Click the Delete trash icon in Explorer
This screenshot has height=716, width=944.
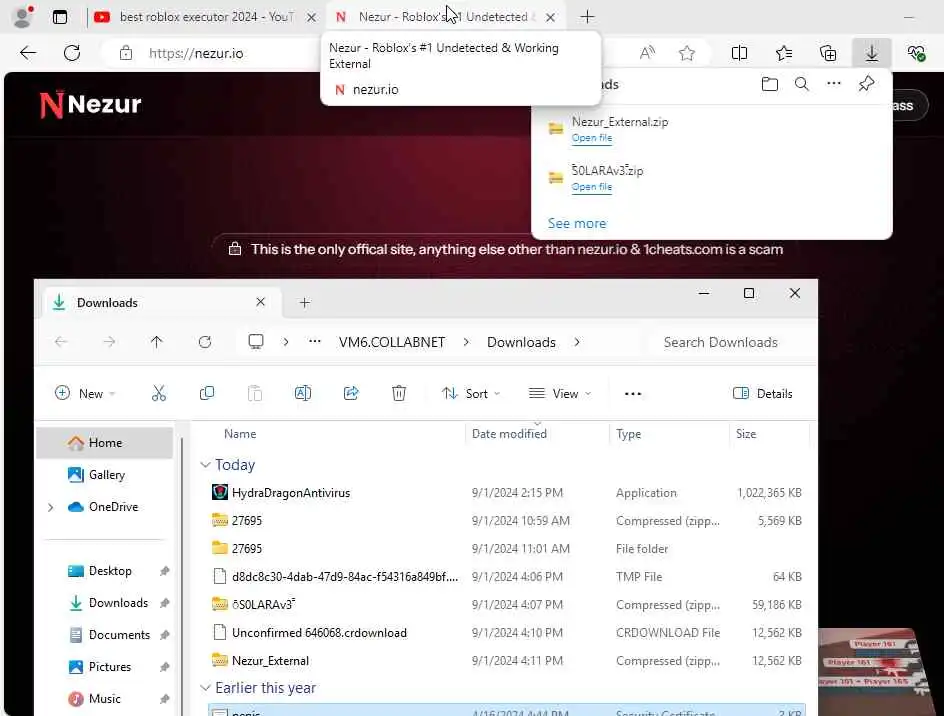[399, 393]
